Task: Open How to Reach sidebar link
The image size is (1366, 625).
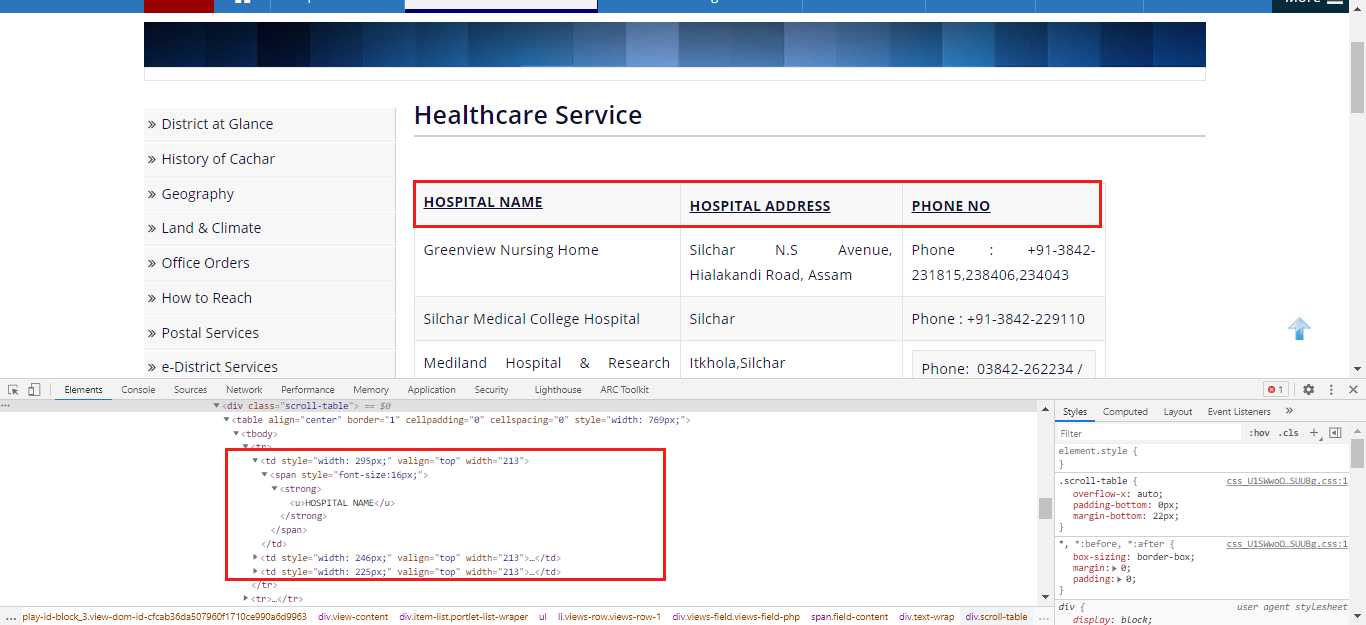Action: pyautogui.click(x=207, y=298)
